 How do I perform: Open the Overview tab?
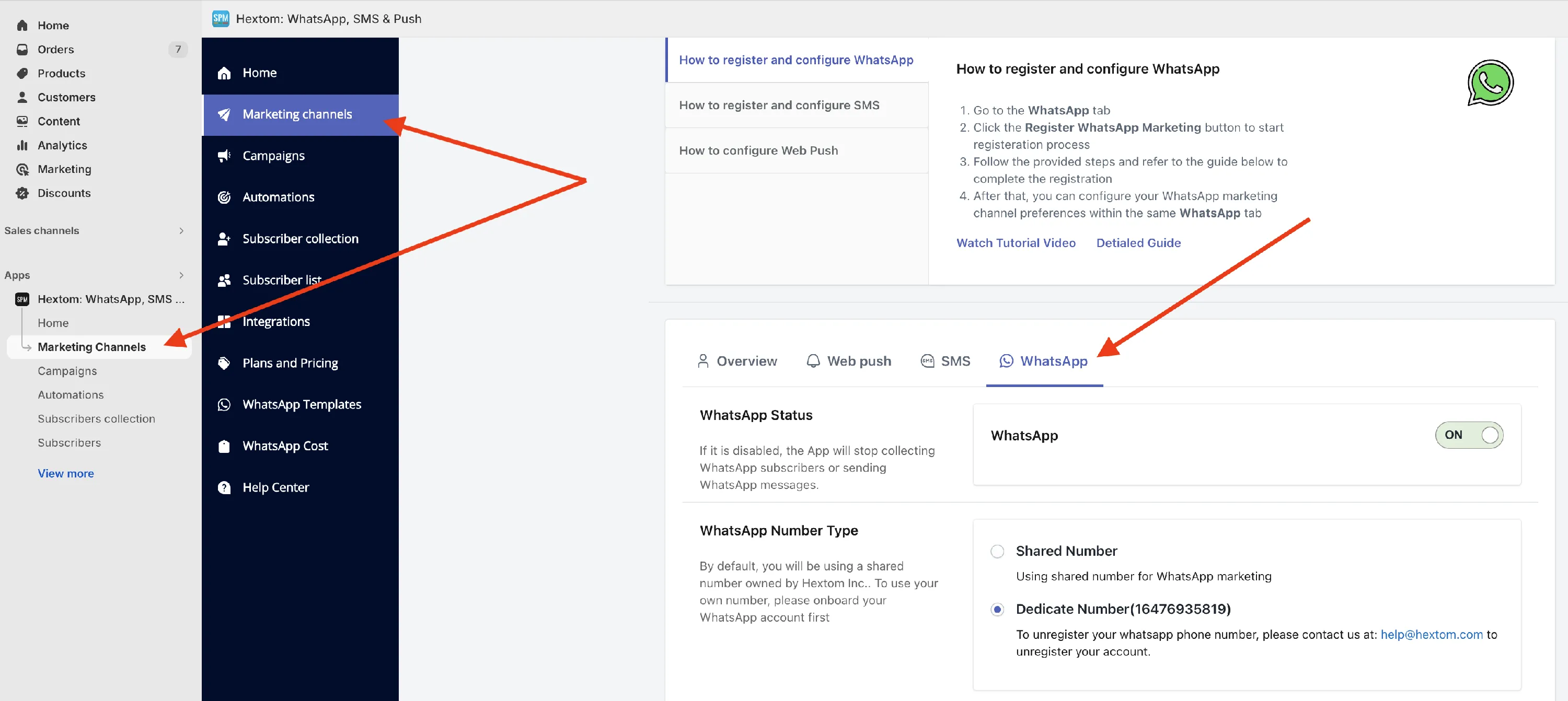click(736, 361)
